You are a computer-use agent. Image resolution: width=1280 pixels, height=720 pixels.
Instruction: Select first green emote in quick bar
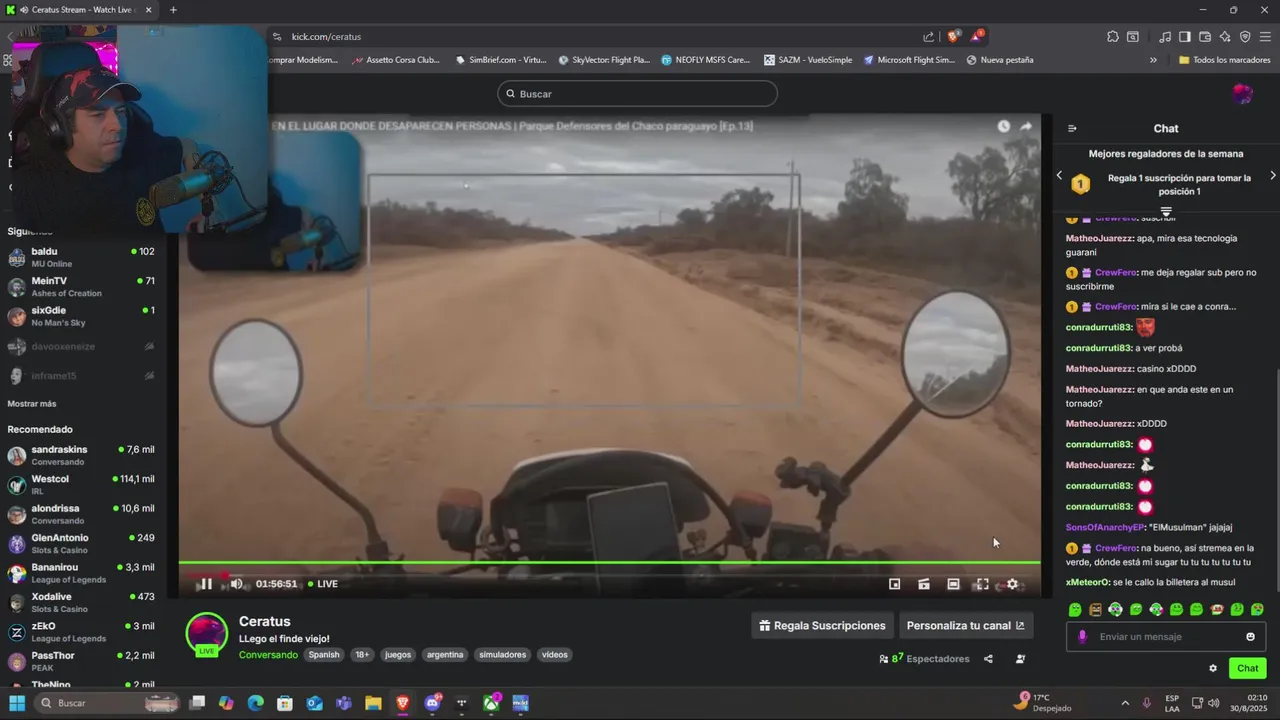point(1075,609)
